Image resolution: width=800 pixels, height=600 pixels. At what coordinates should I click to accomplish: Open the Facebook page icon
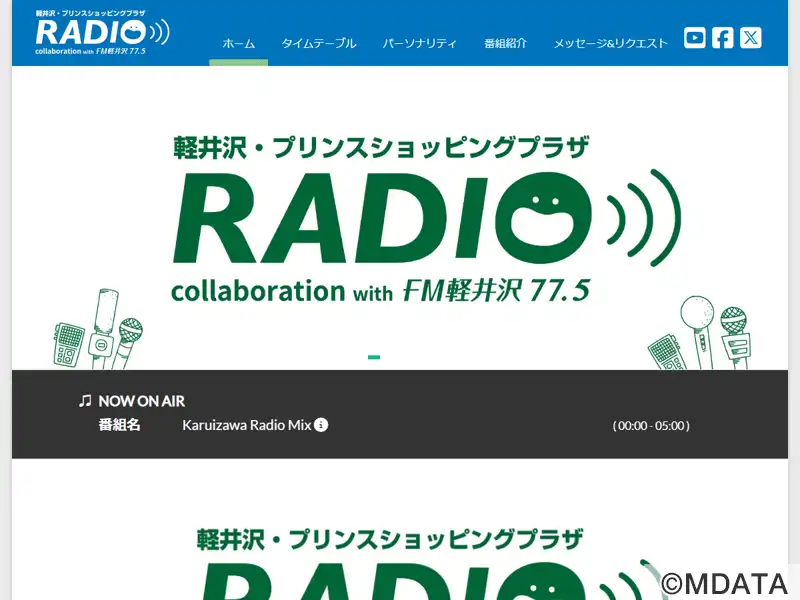[x=722, y=38]
